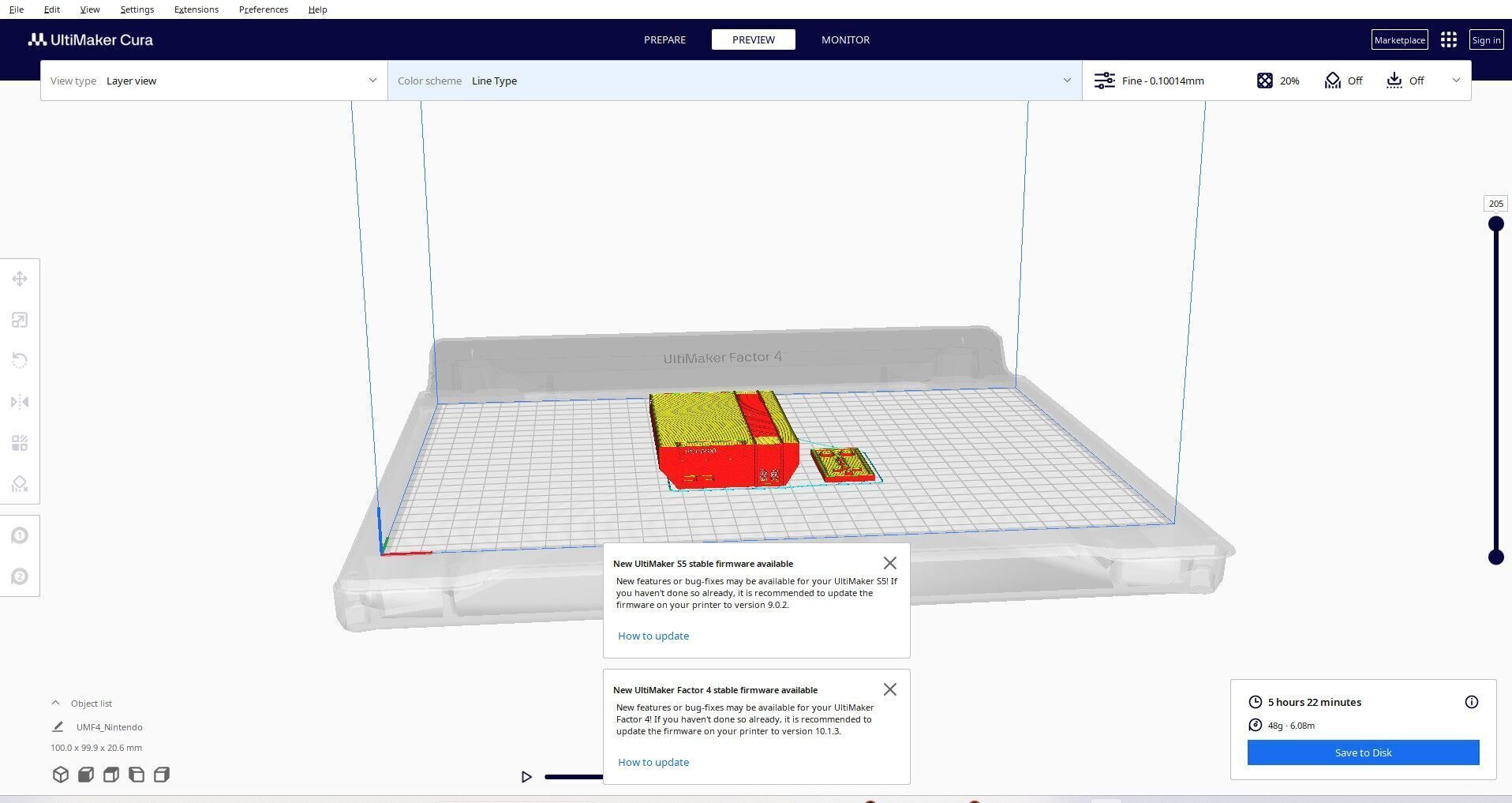
Task: Open the Preferences menu
Action: pos(264,9)
